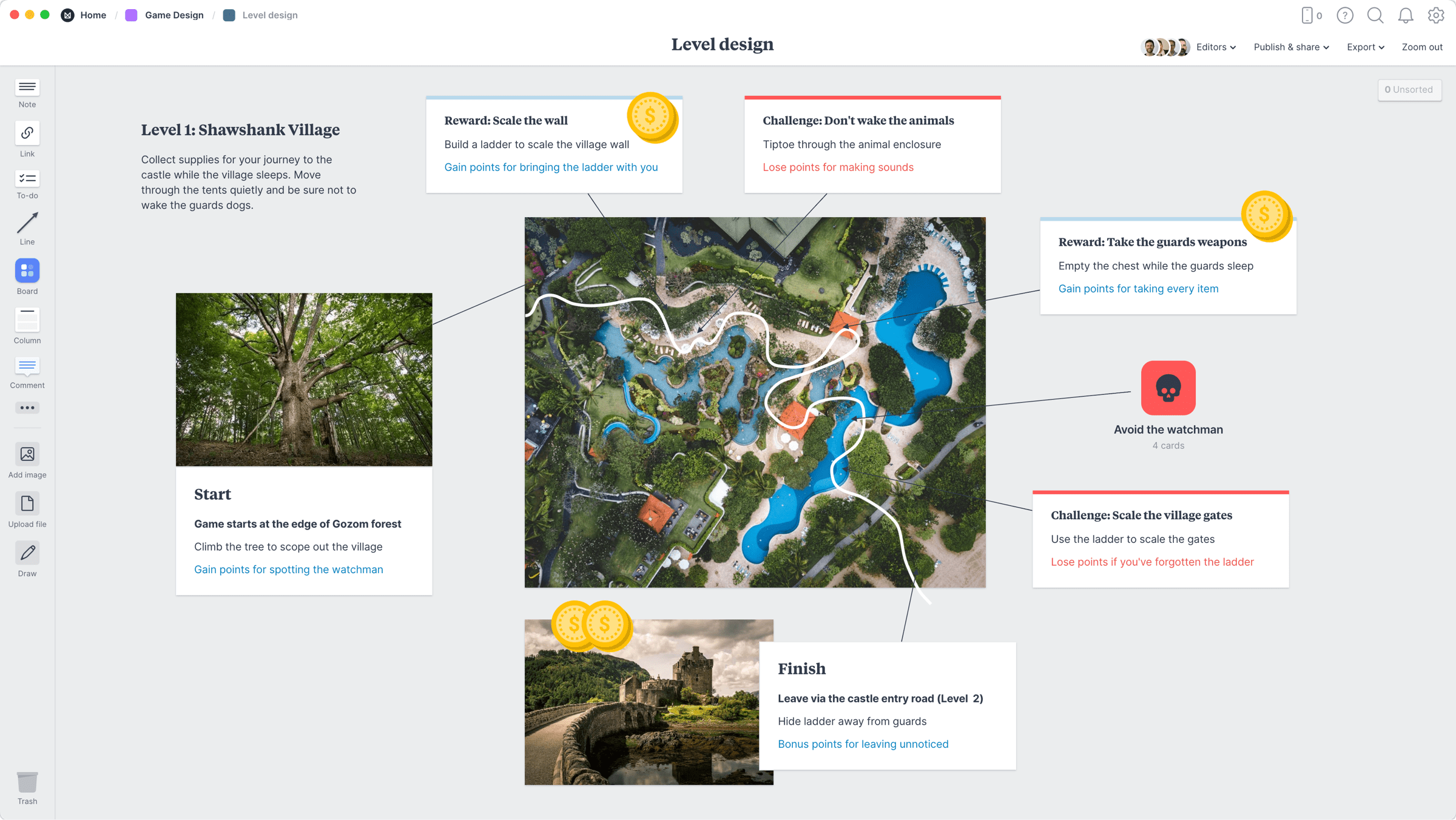
Task: Click the notification bell icon
Action: tap(1405, 15)
